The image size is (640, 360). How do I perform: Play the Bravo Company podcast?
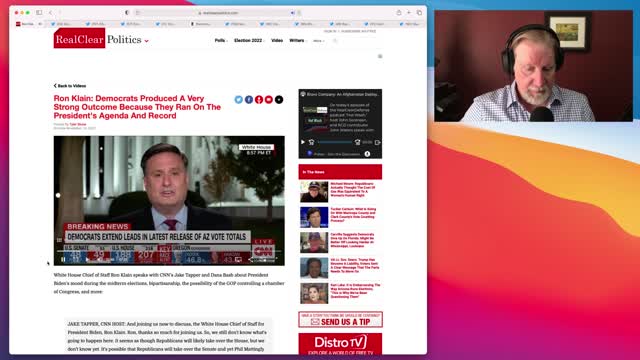point(303,142)
